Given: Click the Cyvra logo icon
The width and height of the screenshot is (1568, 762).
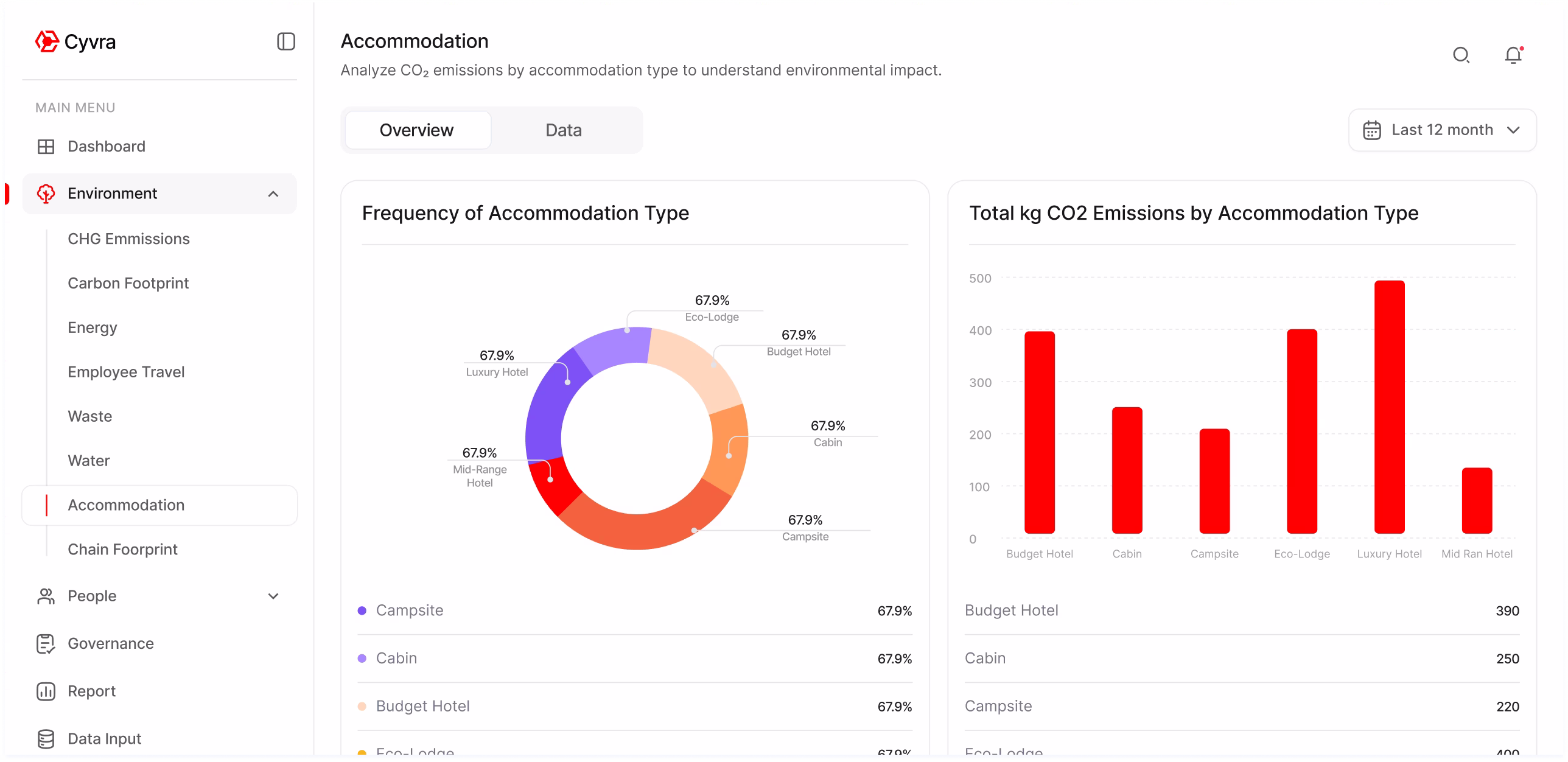Looking at the screenshot, I should point(47,41).
